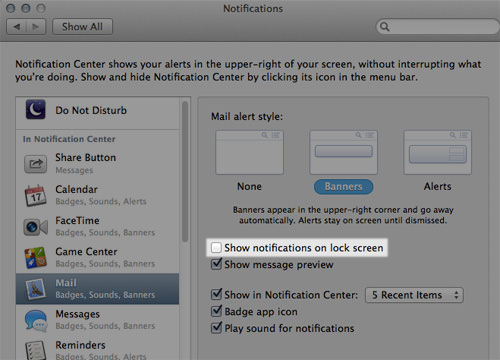Screen dimensions: 500x360
Task: Choose the Alerts style thumbnail
Action: (x=438, y=152)
